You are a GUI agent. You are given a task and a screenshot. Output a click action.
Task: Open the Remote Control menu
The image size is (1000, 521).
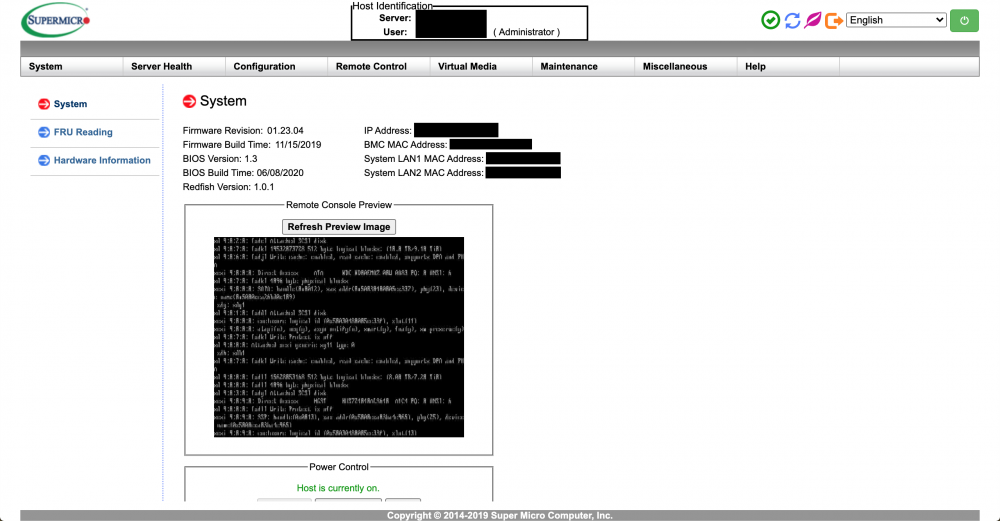pyautogui.click(x=379, y=66)
